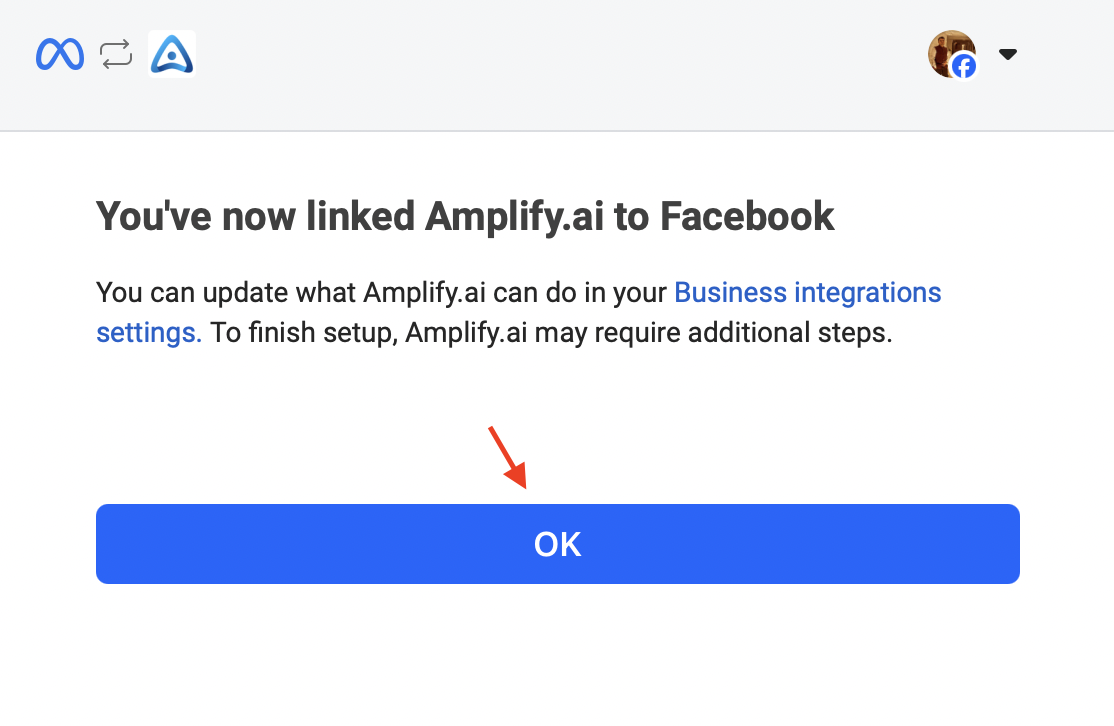
Task: Open the Business integrations link
Action: 807,293
